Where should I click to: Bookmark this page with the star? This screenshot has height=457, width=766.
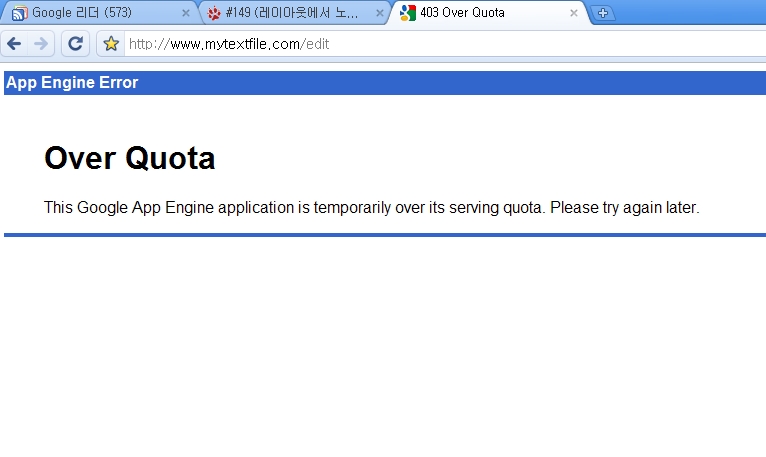(x=111, y=44)
